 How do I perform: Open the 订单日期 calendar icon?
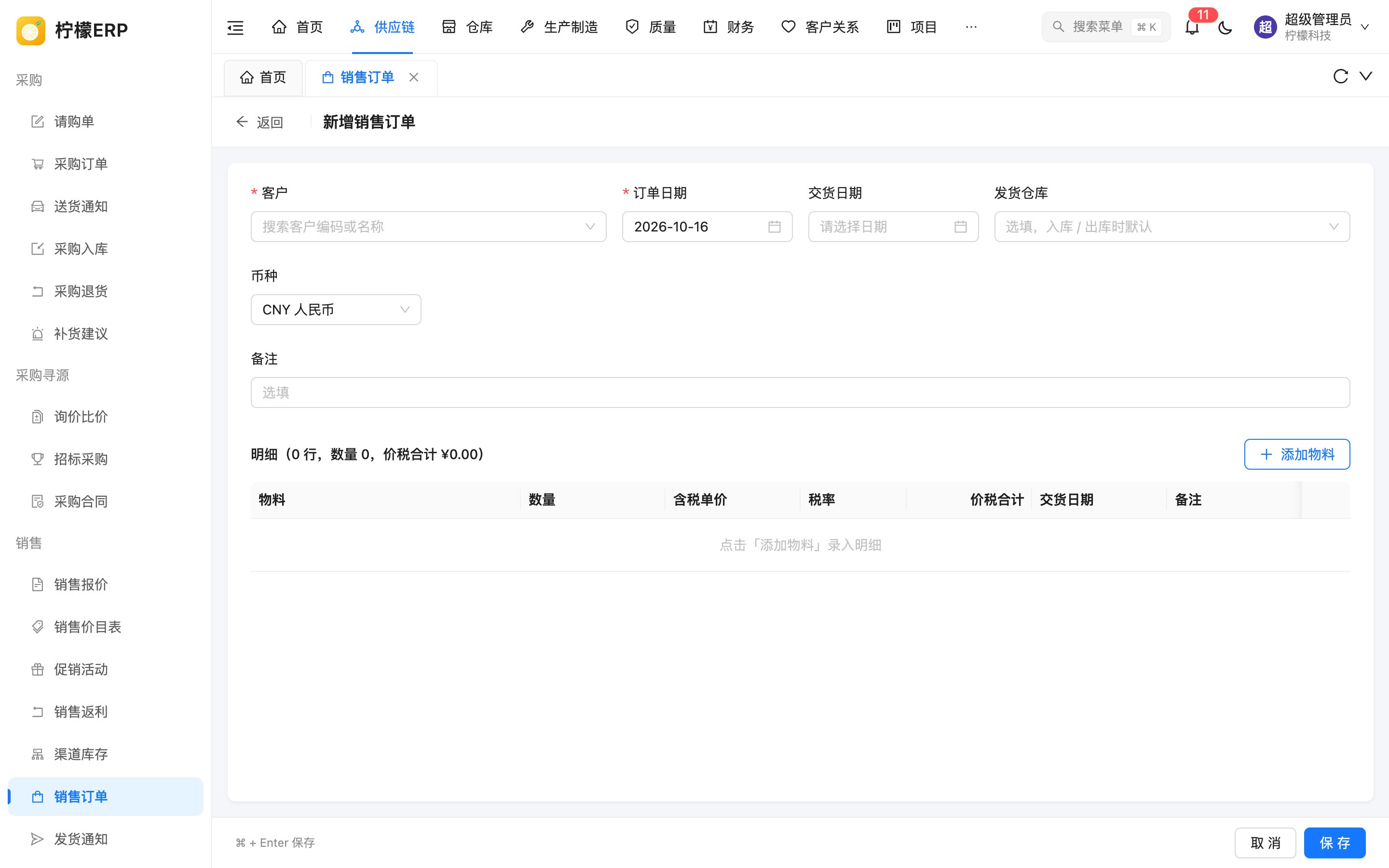coord(774,227)
